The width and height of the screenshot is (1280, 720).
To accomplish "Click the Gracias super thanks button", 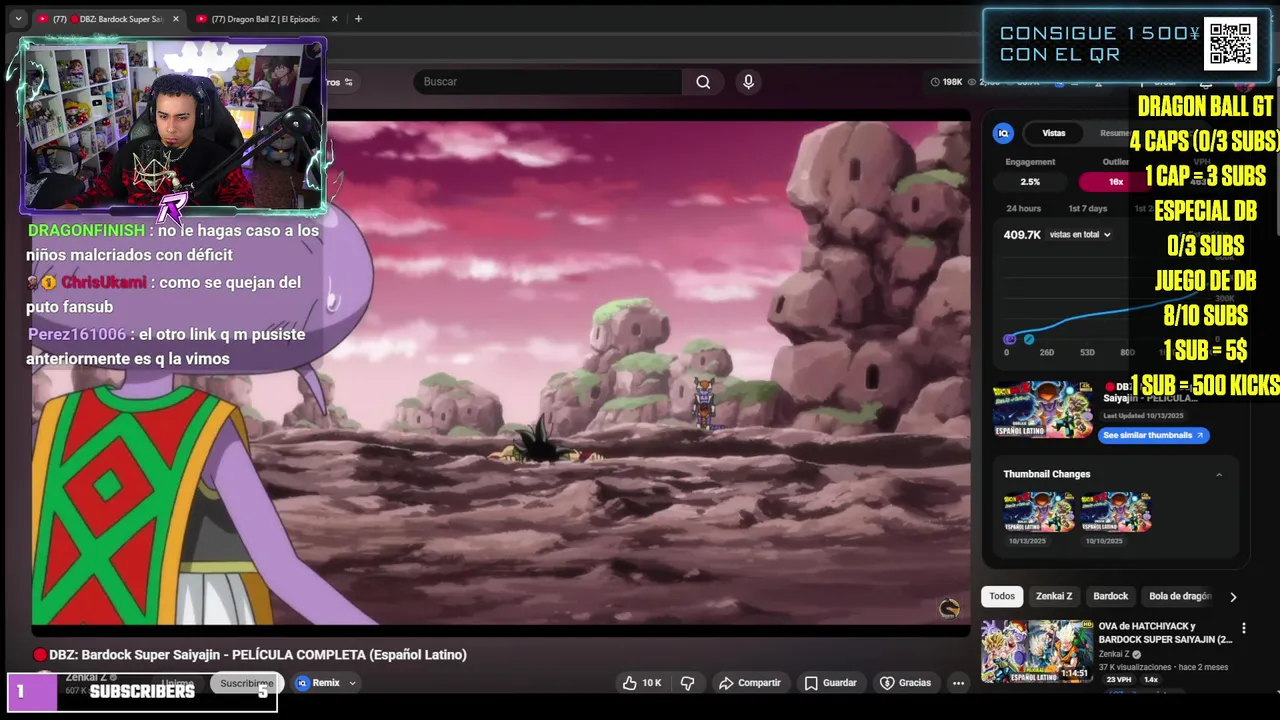I will [905, 683].
